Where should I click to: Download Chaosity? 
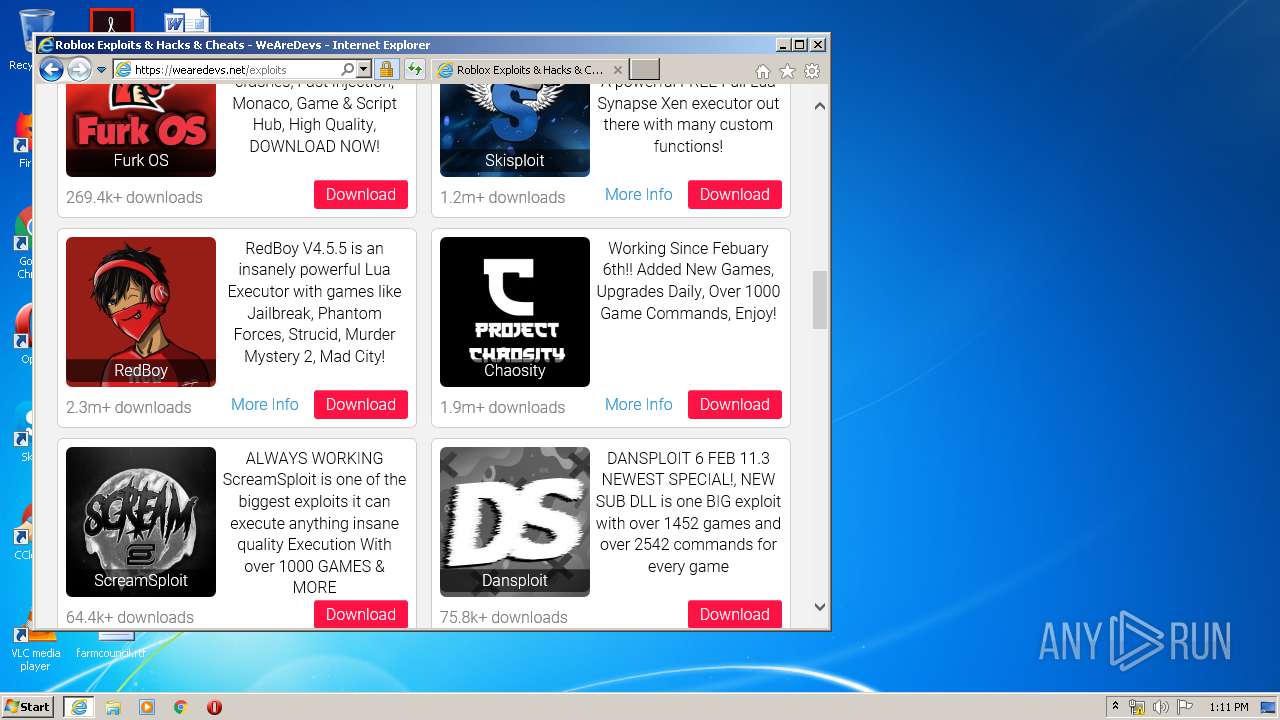click(x=735, y=405)
